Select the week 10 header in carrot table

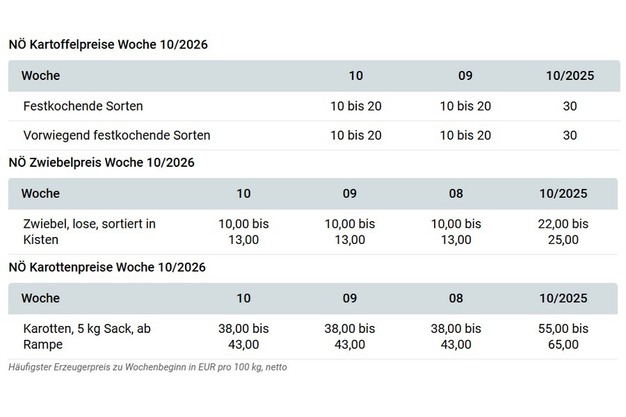pos(244,298)
